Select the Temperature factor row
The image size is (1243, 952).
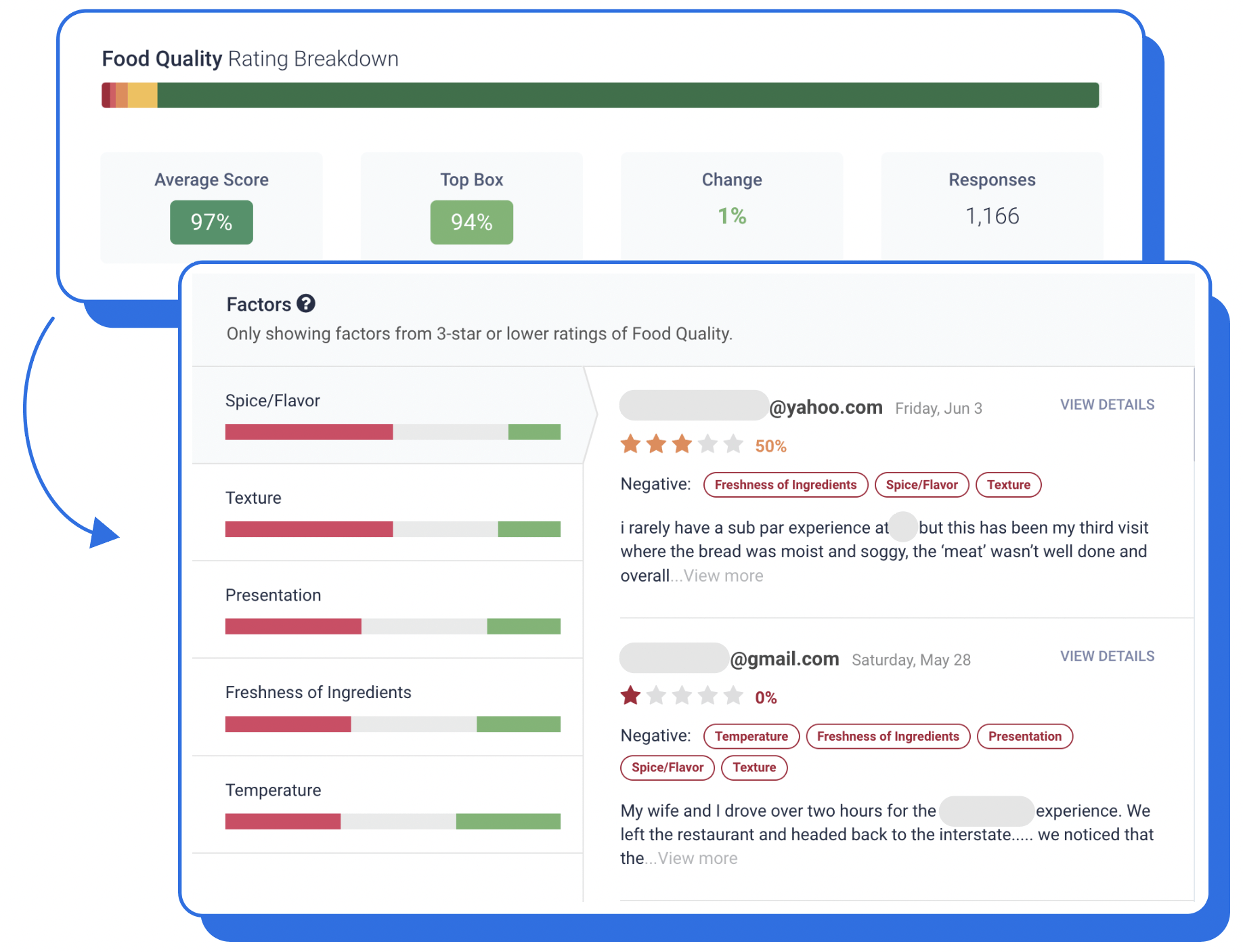click(x=273, y=790)
